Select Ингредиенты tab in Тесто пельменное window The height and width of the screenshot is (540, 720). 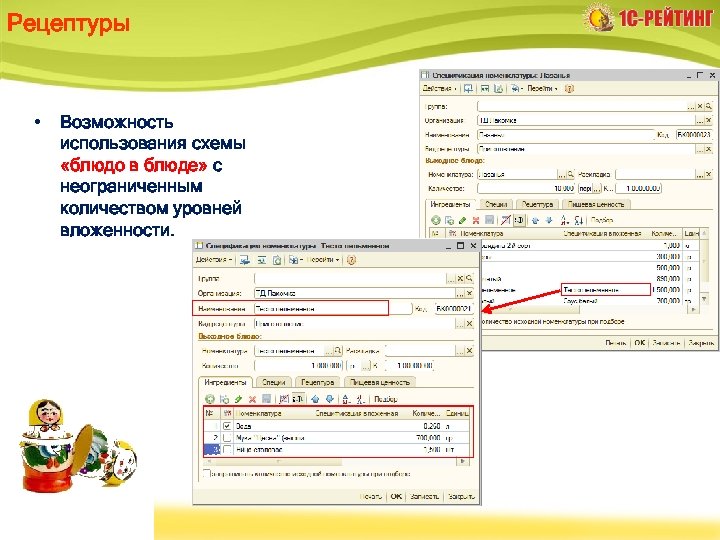pyautogui.click(x=225, y=382)
